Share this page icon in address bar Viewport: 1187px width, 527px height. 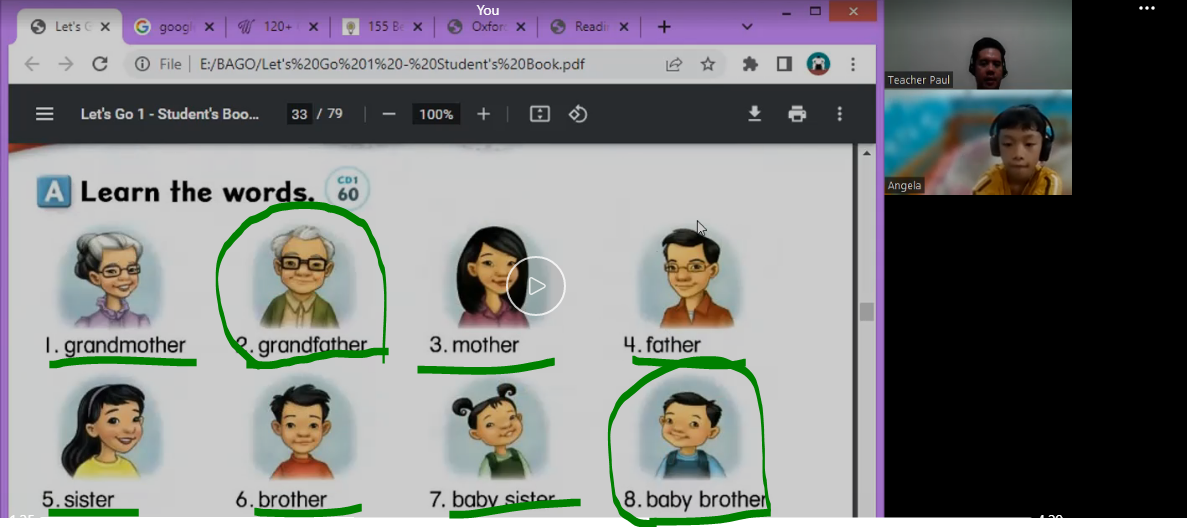pyautogui.click(x=674, y=64)
